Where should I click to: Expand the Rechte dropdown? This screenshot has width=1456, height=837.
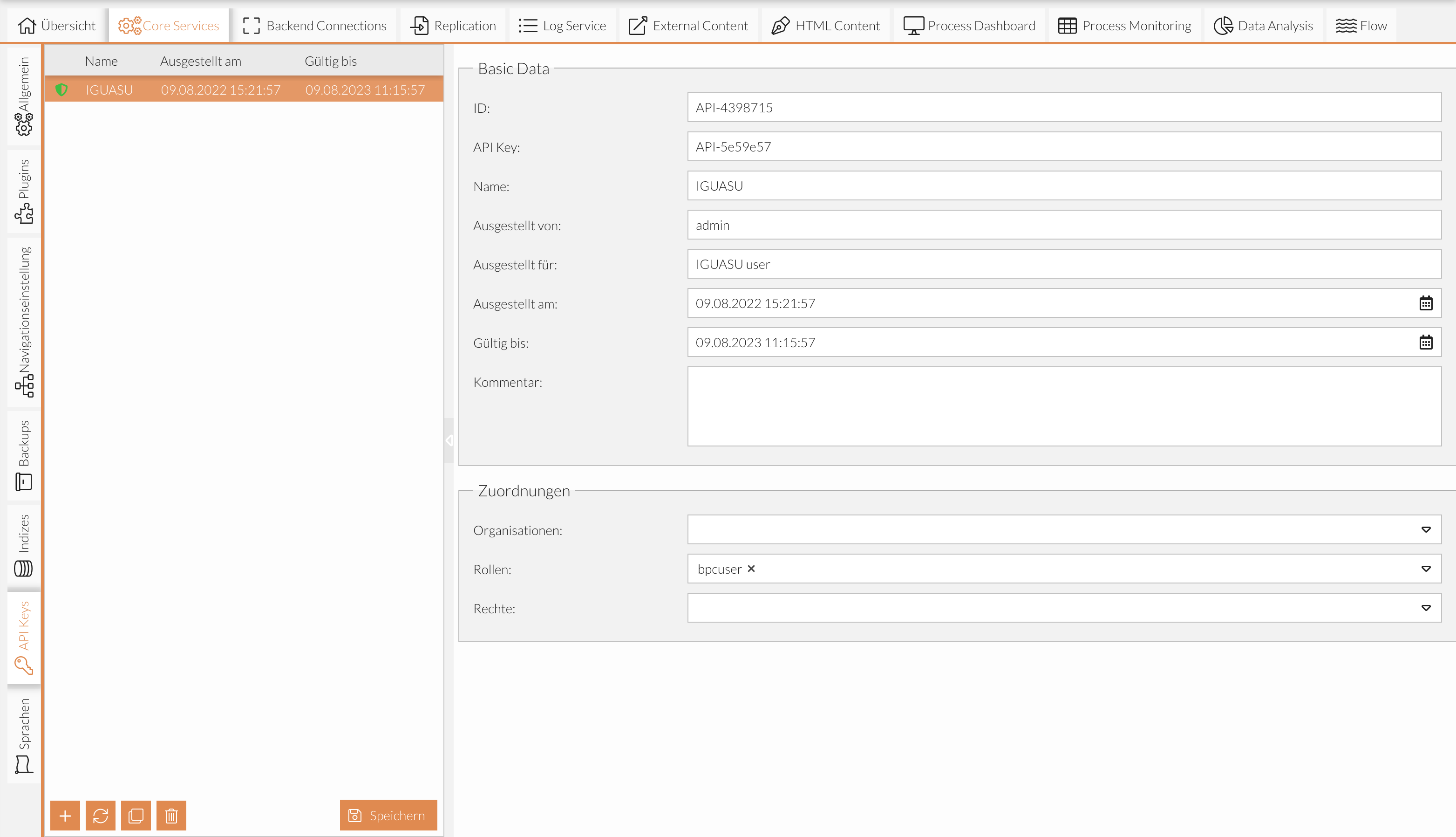[x=1426, y=608]
